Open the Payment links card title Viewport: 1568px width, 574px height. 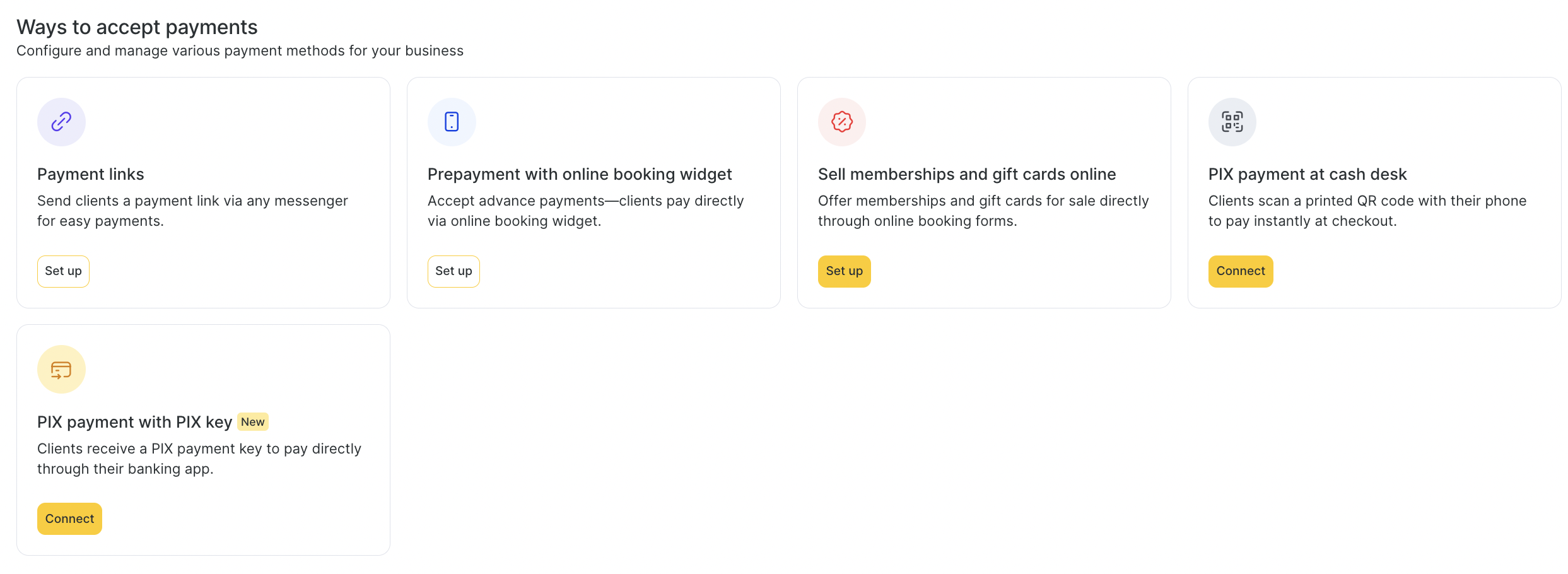91,174
